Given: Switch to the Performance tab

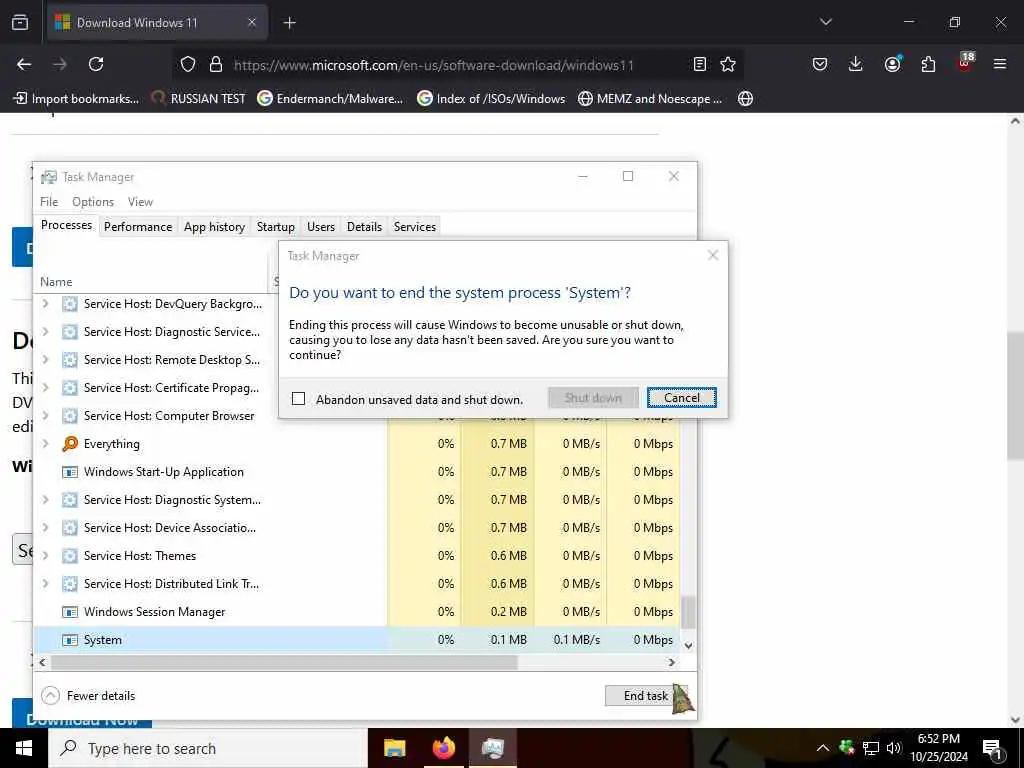Looking at the screenshot, I should point(138,227).
